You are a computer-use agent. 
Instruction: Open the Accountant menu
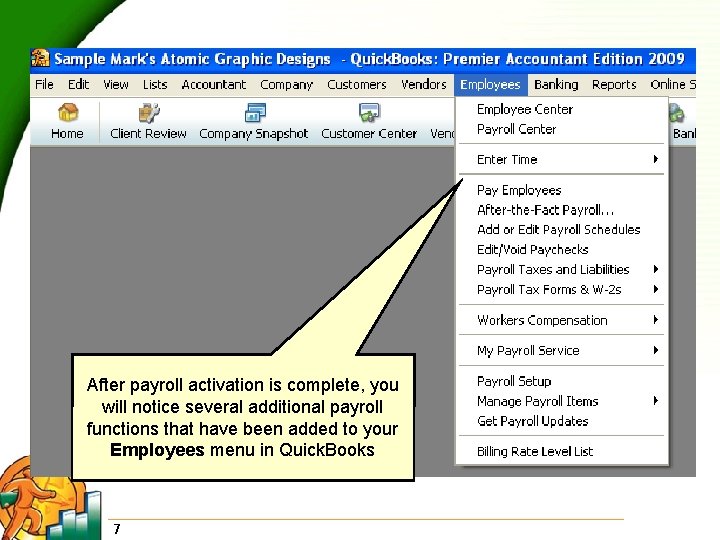point(214,84)
